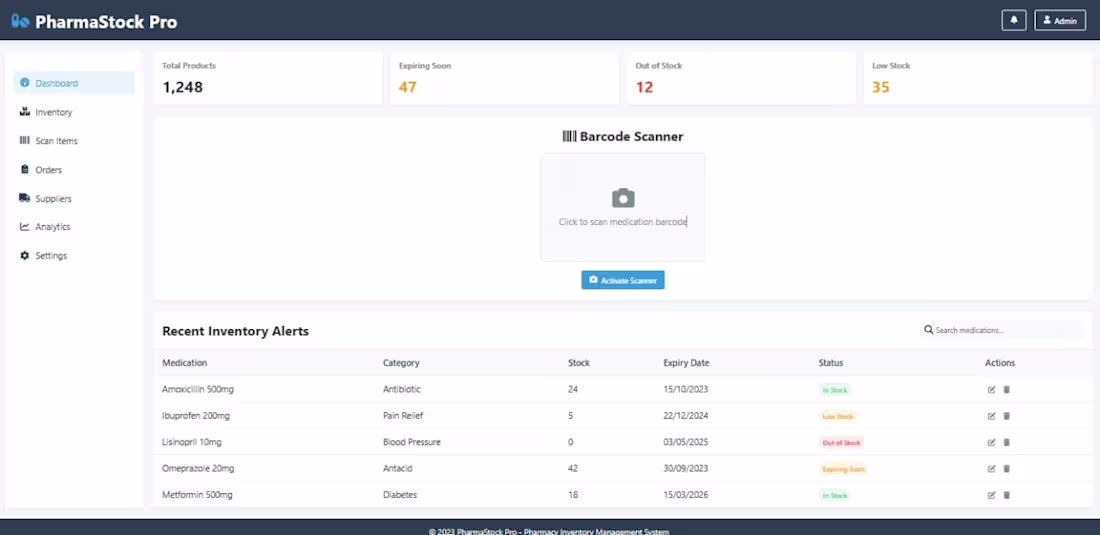Click the Blood Pressure category cell
The width and height of the screenshot is (1100, 535).
412,442
